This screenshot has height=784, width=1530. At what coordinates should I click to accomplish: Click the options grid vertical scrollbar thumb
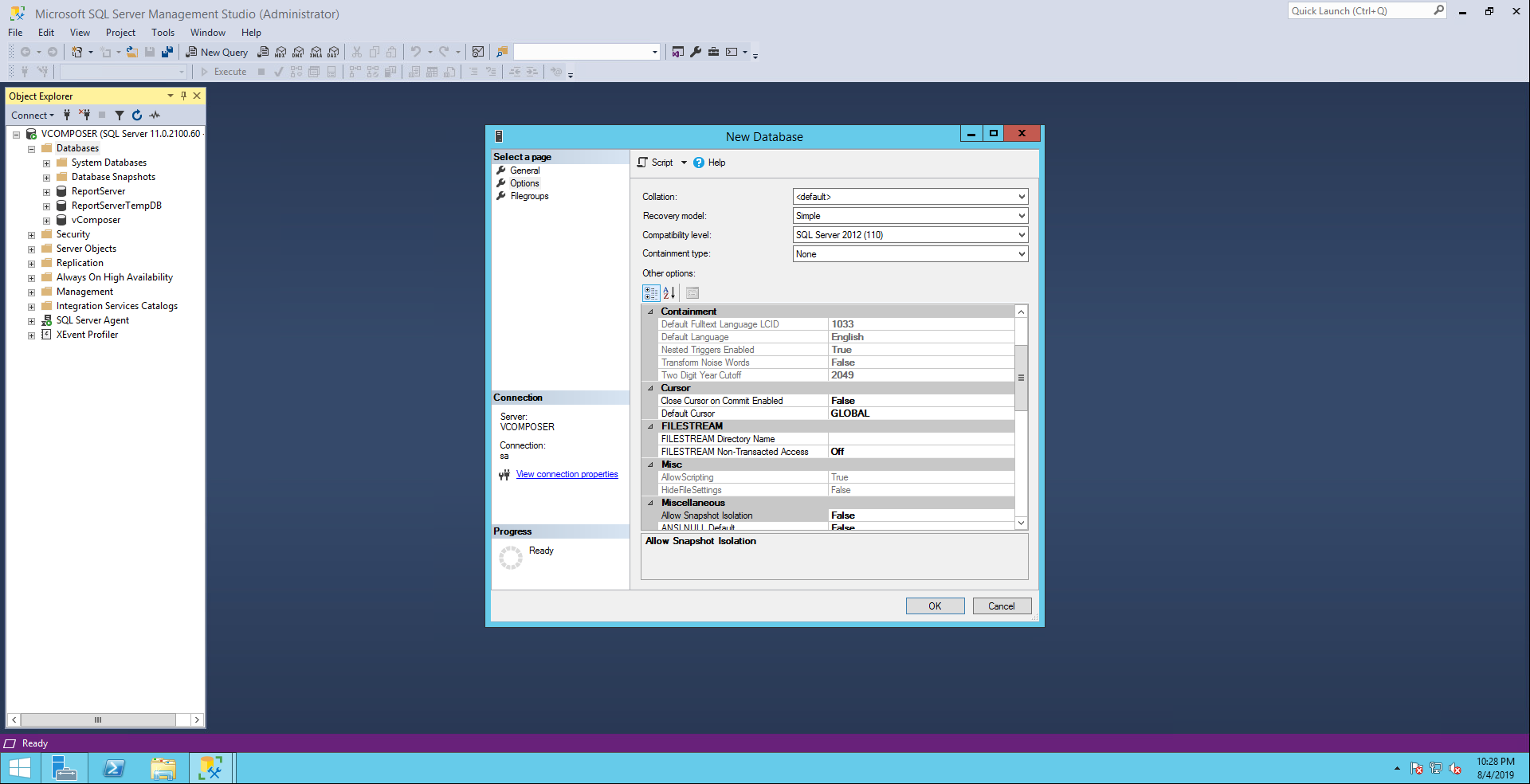tap(1021, 378)
